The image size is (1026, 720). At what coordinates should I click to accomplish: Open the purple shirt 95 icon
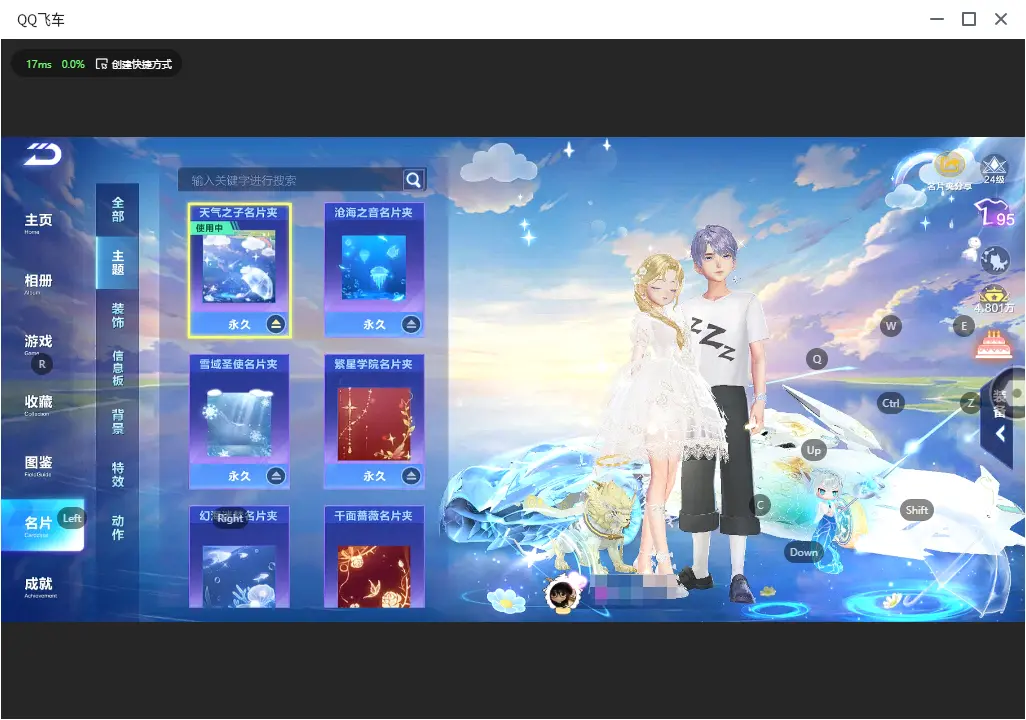click(x=994, y=213)
